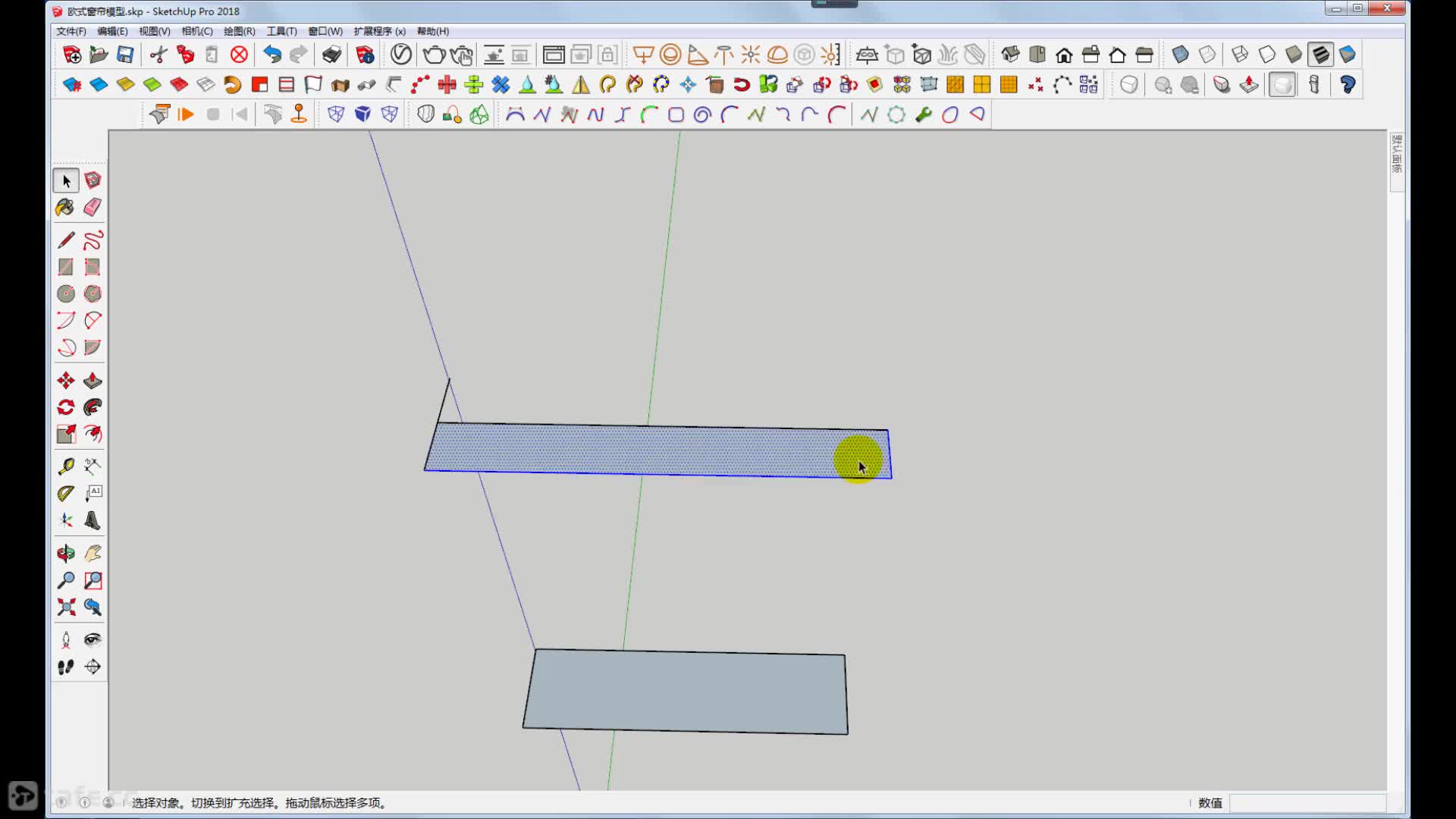Select the Push/Pull tool

point(93,380)
